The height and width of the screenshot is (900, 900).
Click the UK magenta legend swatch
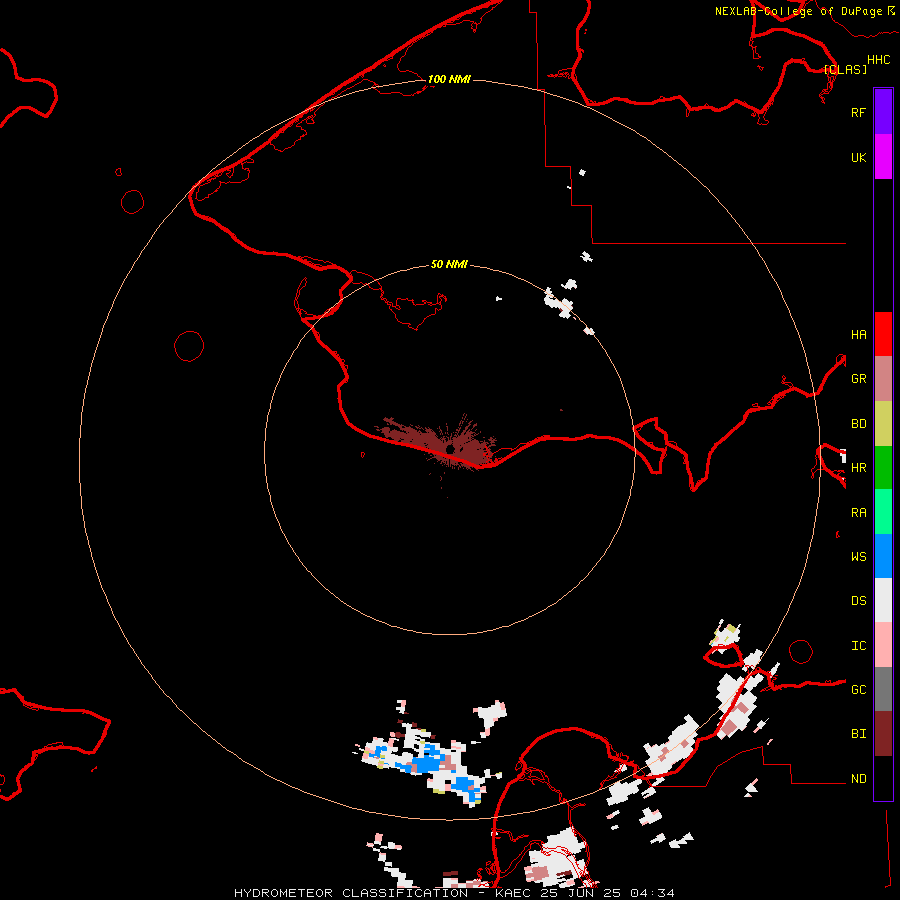pyautogui.click(x=883, y=157)
